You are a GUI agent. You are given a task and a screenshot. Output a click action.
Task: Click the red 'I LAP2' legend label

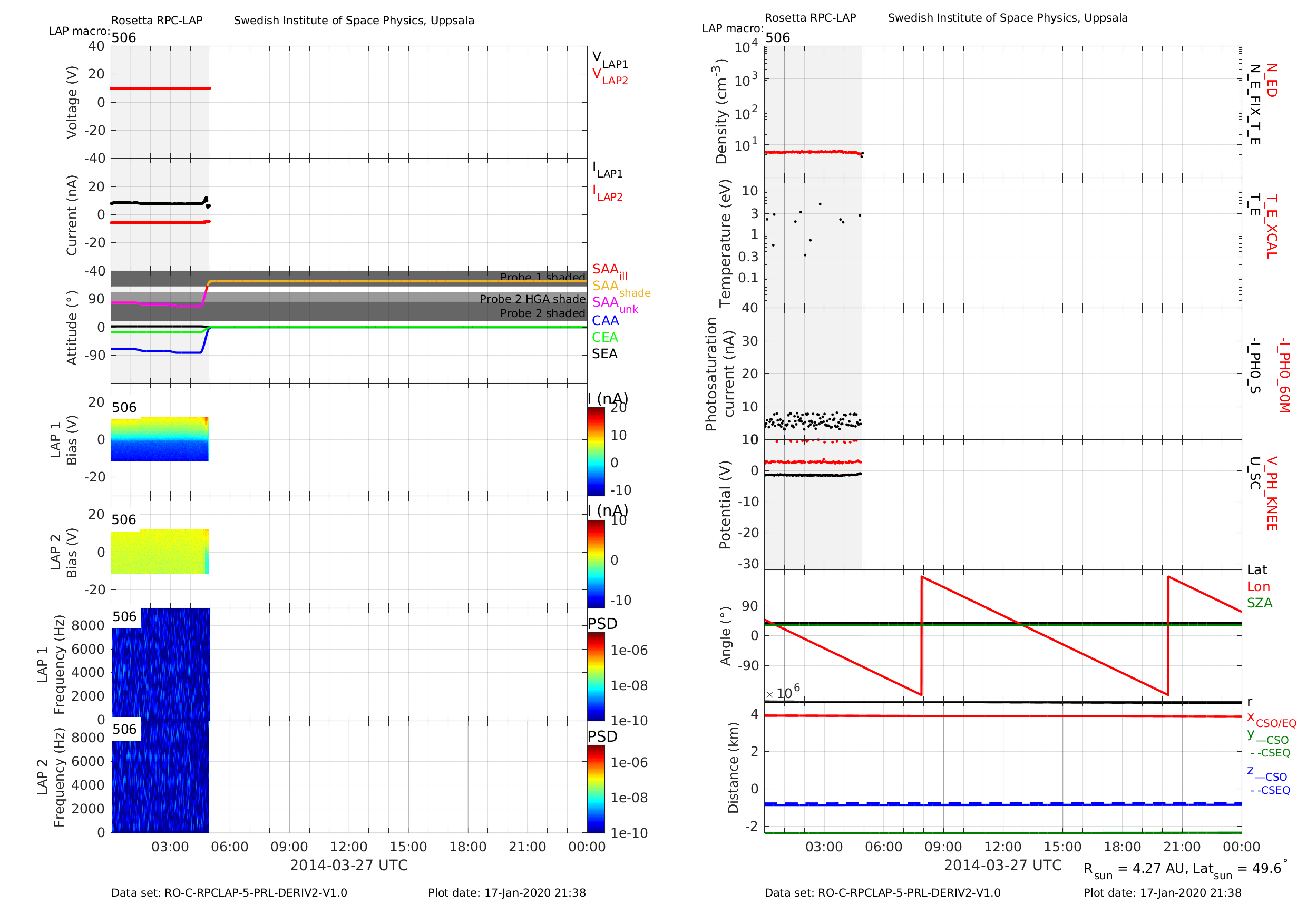(x=608, y=193)
